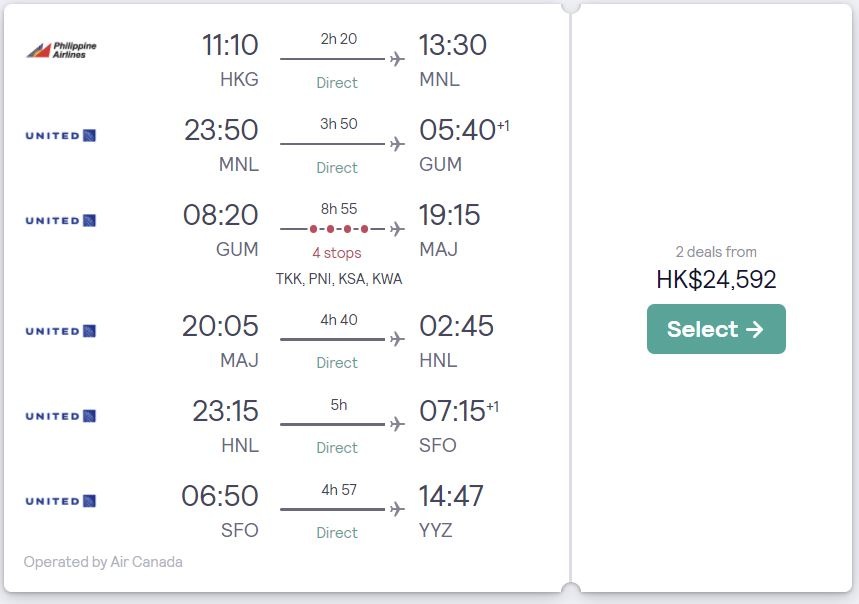Viewport: 859px width, 604px height.
Task: Click United logo on GUM to MAJ flight
Action: [x=61, y=220]
